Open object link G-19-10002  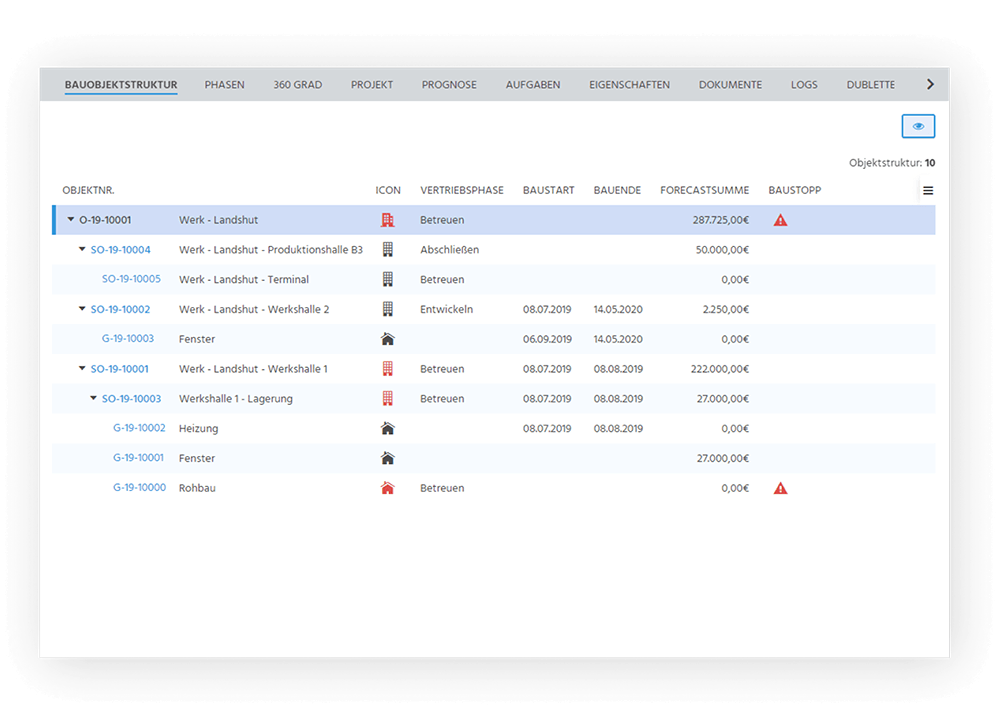[139, 428]
